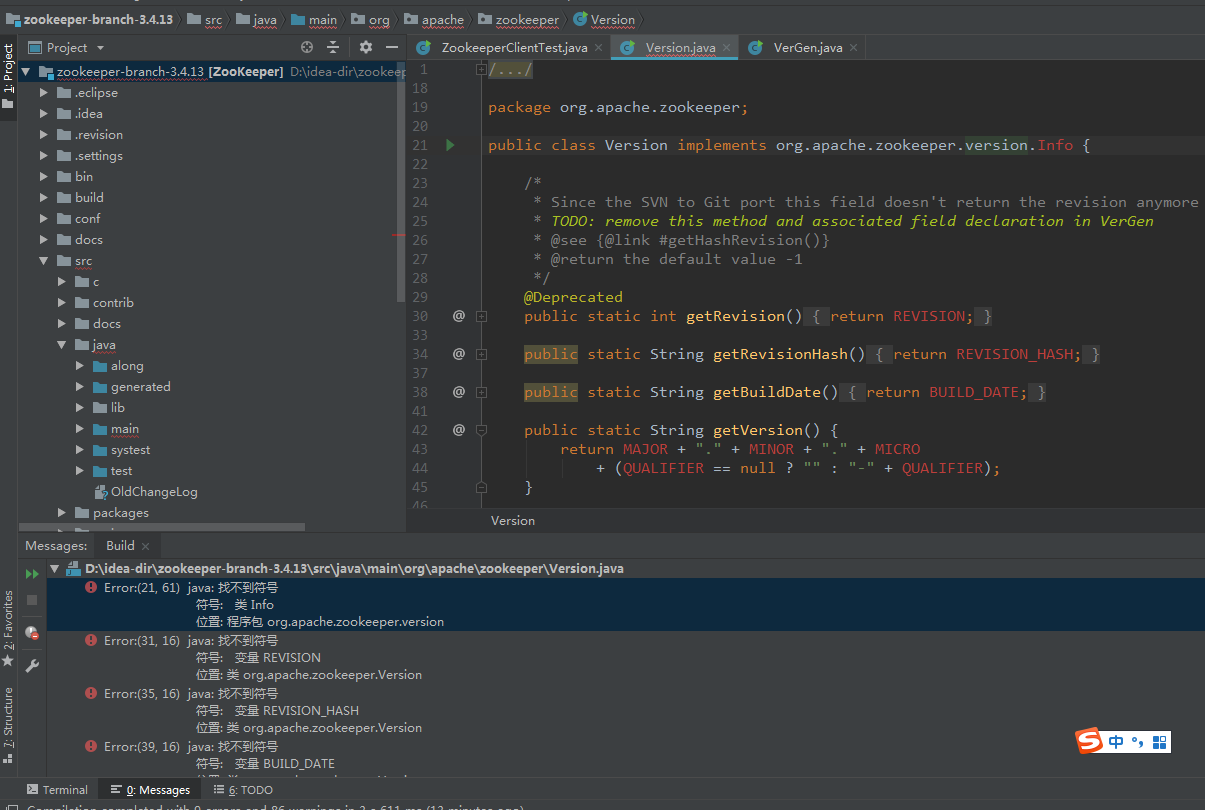The height and width of the screenshot is (810, 1205).
Task: Collapse the getVersion() method fold marker
Action: click(481, 430)
